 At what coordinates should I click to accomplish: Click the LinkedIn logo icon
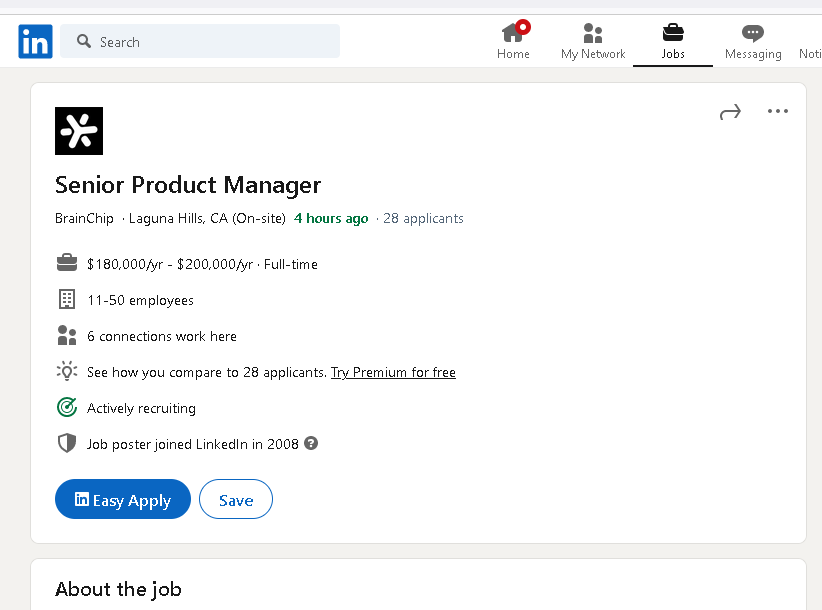click(35, 42)
